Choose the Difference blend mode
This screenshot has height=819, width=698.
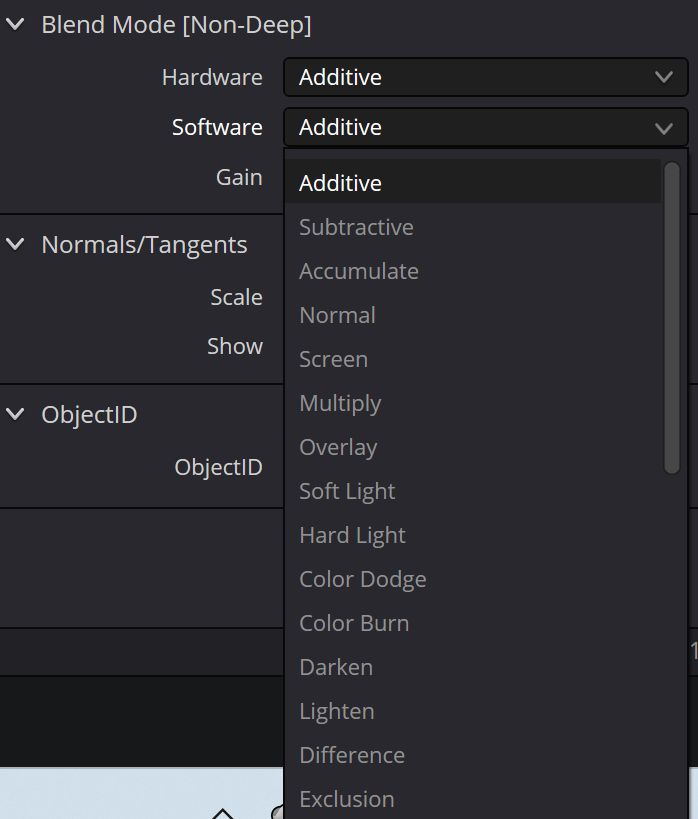[x=473, y=755]
